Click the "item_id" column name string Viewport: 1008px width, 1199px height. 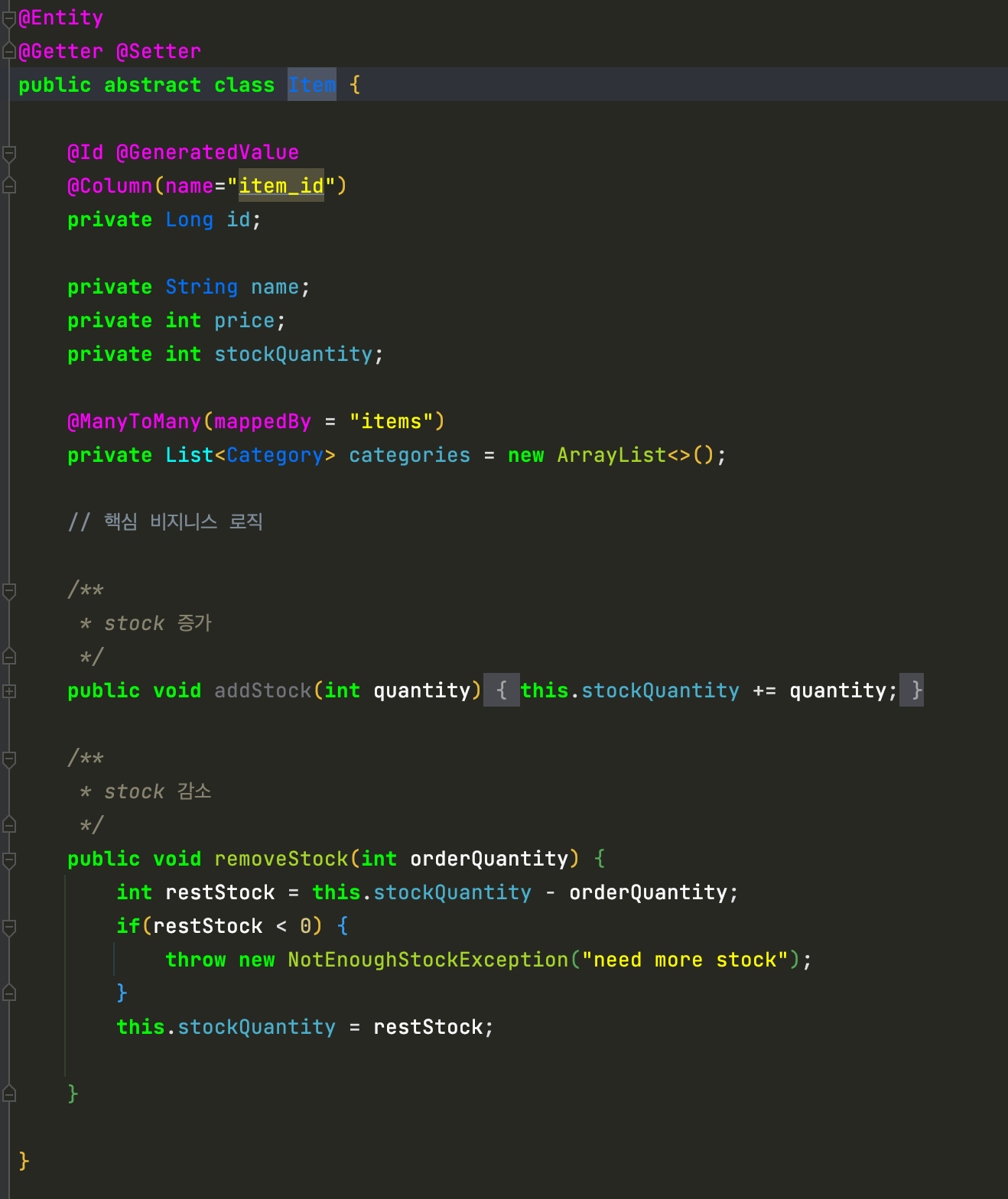pos(281,186)
